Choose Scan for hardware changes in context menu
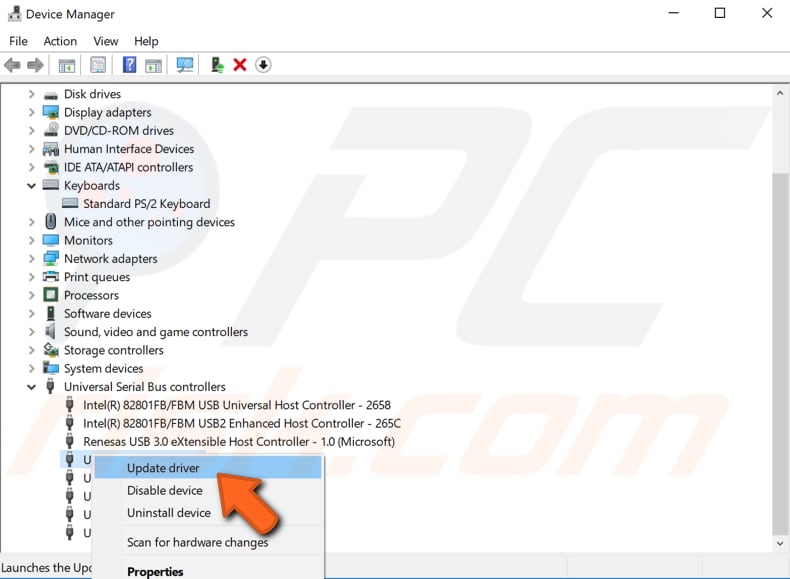This screenshot has height=579, width=790. (208, 542)
